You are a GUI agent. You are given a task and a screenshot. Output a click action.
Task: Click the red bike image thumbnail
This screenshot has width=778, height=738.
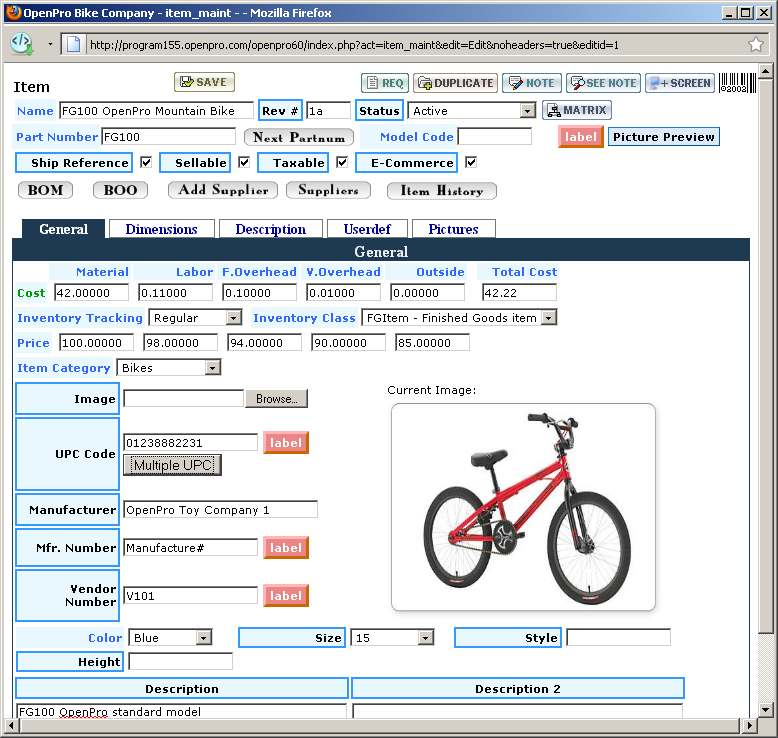[x=522, y=506]
